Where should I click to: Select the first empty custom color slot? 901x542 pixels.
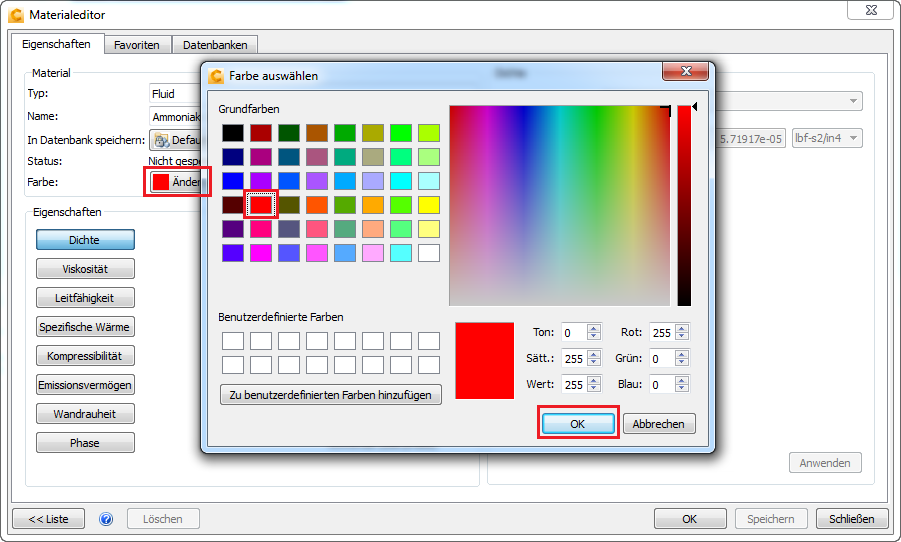233,341
